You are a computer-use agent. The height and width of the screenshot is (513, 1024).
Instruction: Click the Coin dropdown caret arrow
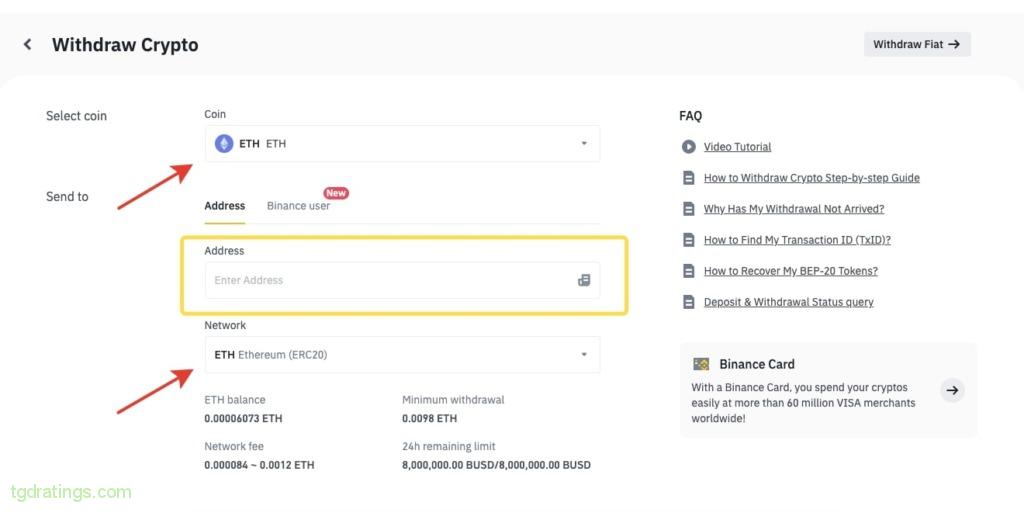[584, 144]
